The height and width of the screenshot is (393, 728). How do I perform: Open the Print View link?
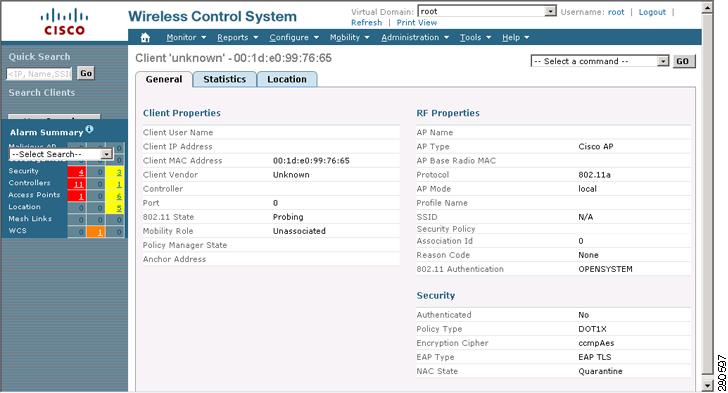(416, 23)
